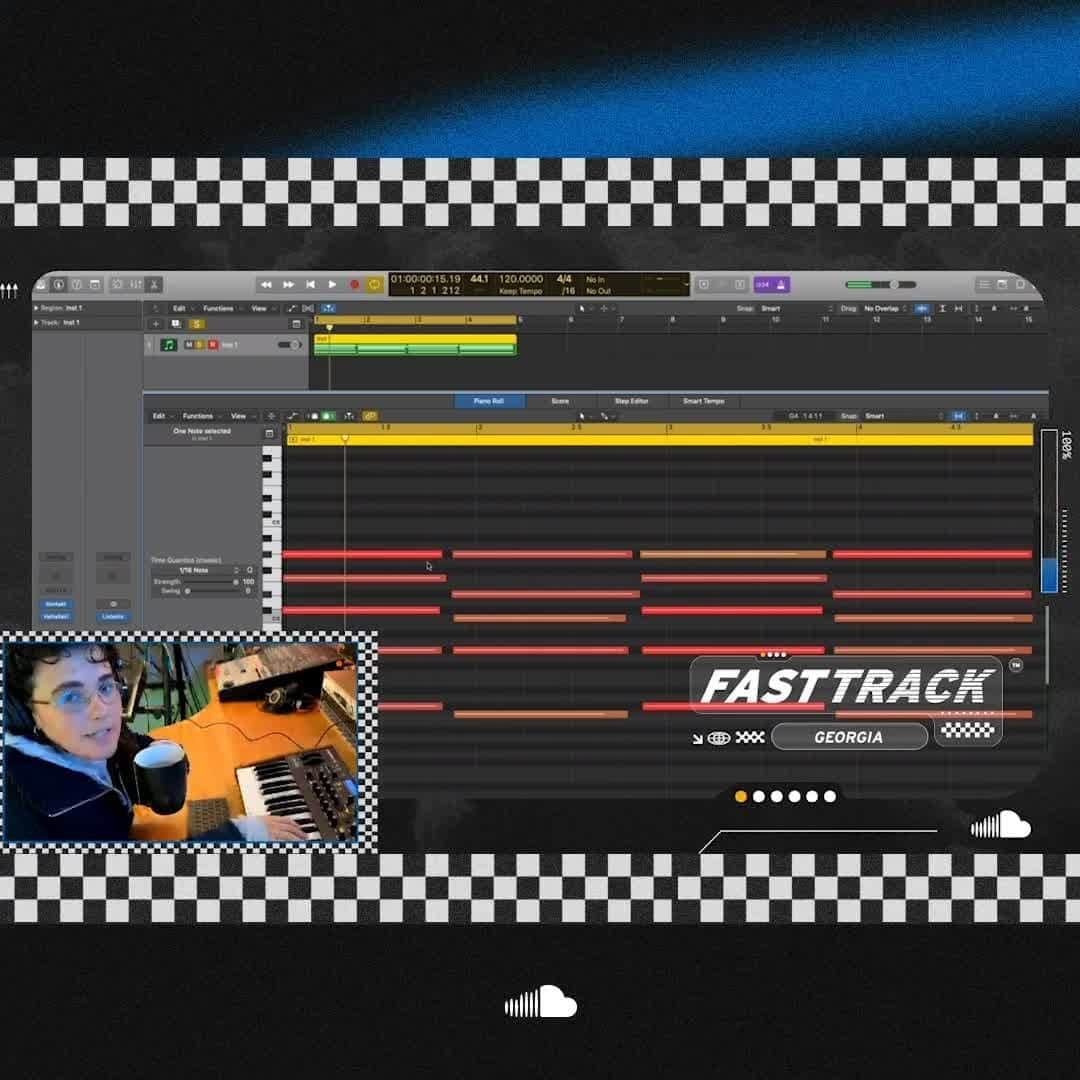
Task: Record-enable the Inst 1 track
Action: pos(213,344)
